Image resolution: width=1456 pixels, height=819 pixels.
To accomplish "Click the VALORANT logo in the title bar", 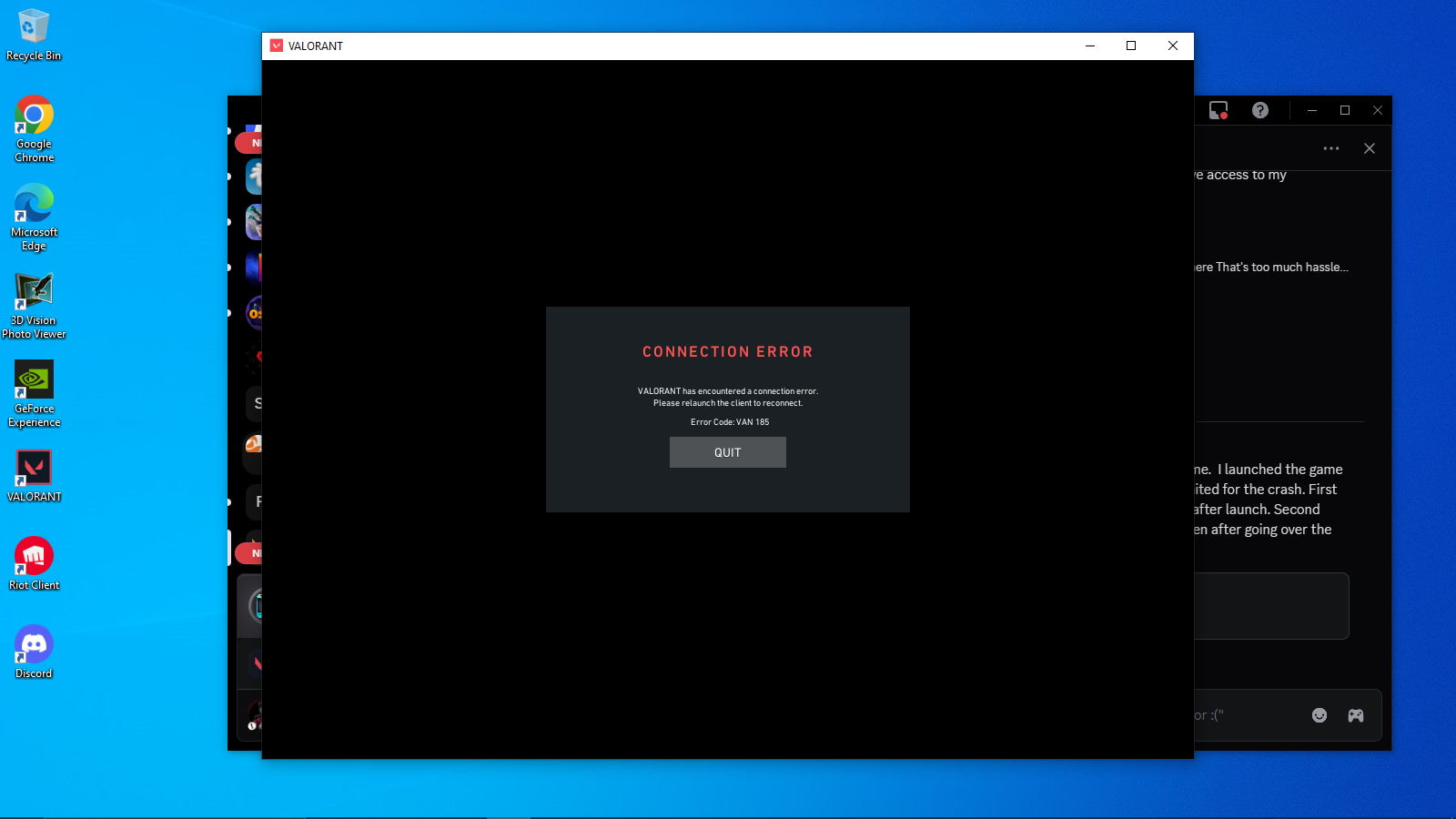I will (x=277, y=45).
